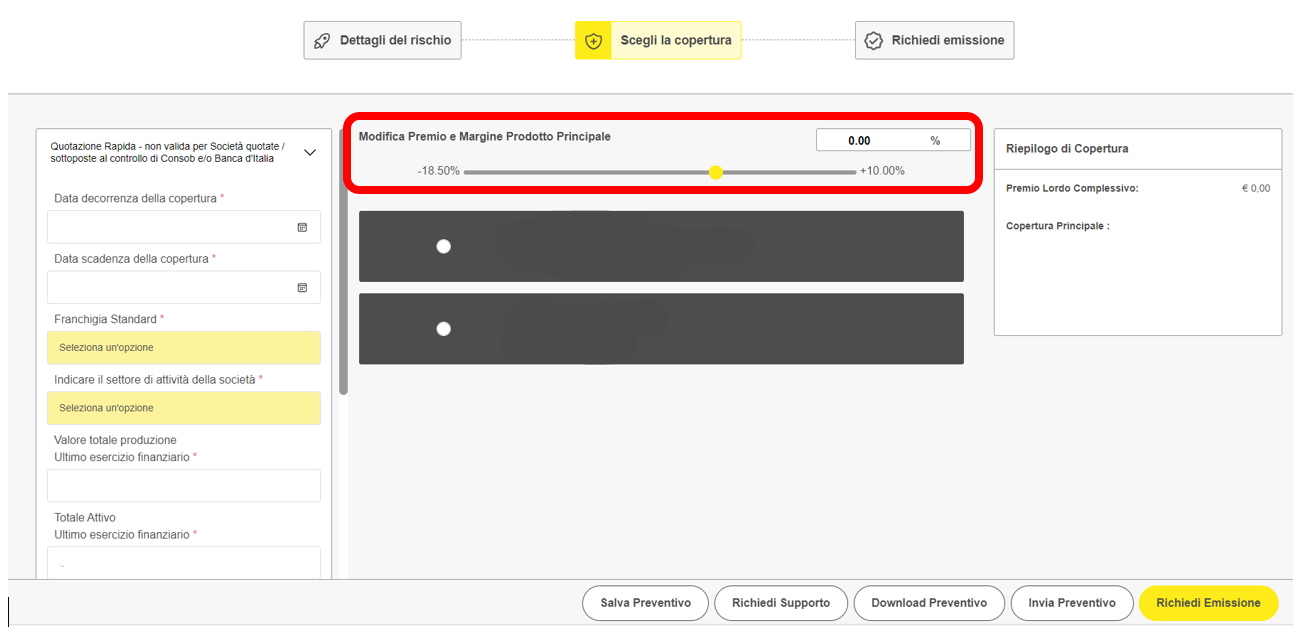Image resolution: width=1299 pixels, height=635 pixels.
Task: Click the Valore totale produzione input field
Action: pyautogui.click(x=184, y=486)
